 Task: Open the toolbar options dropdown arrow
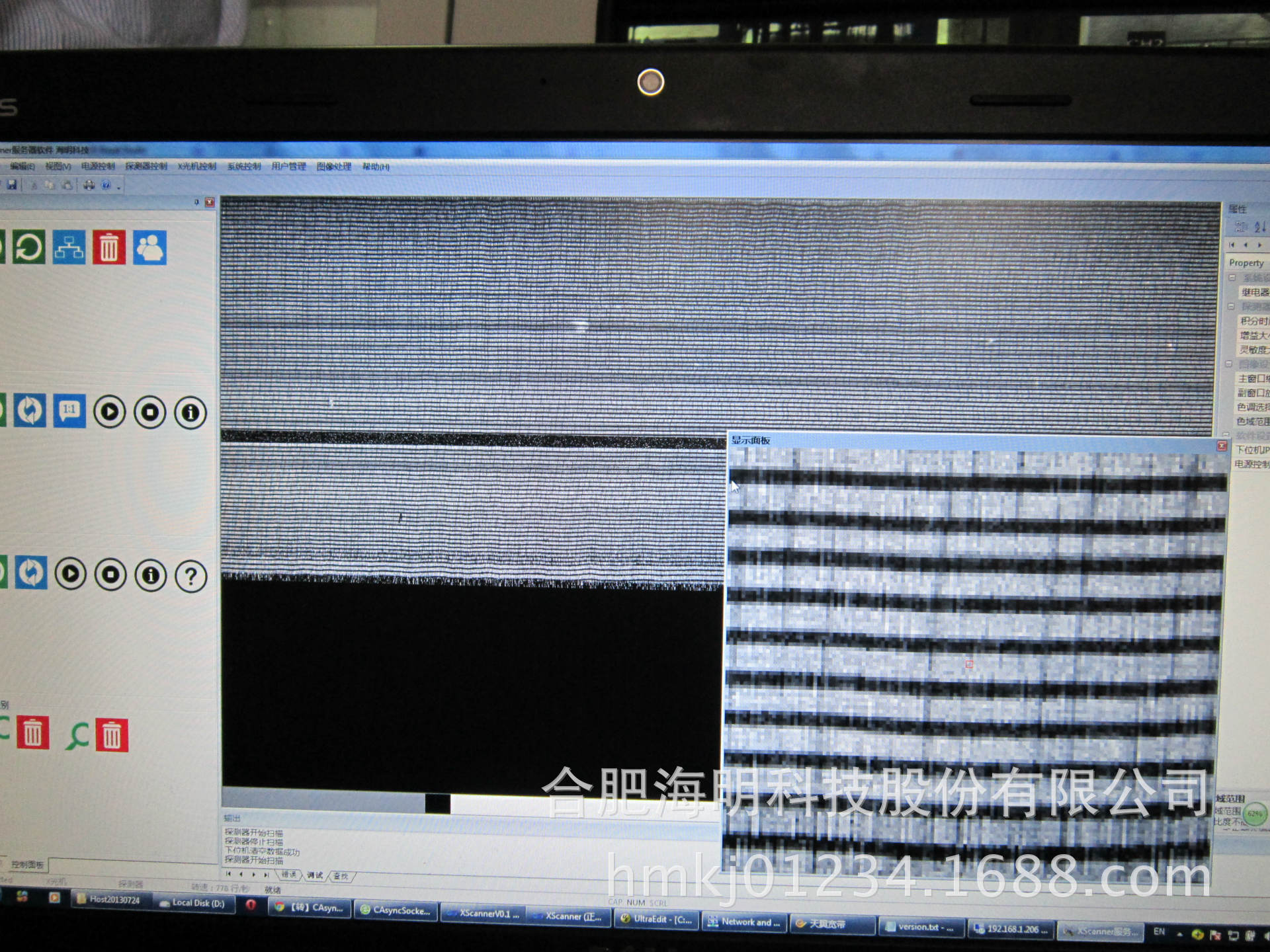click(119, 188)
